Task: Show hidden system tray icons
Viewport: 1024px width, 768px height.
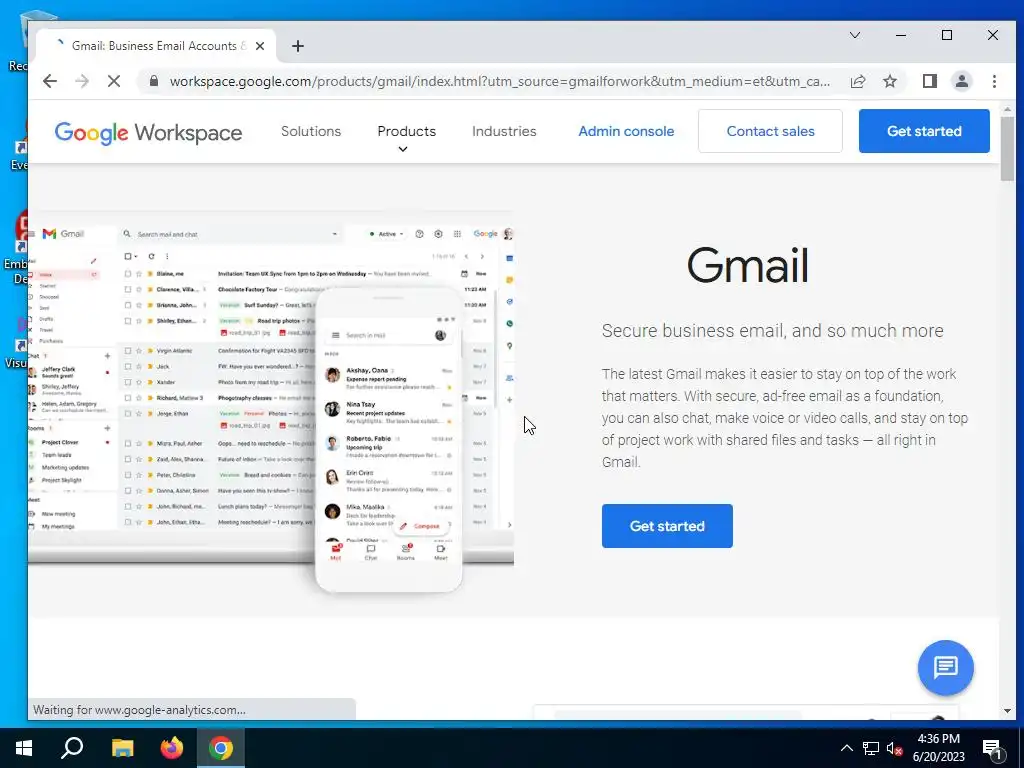Action: [846, 748]
